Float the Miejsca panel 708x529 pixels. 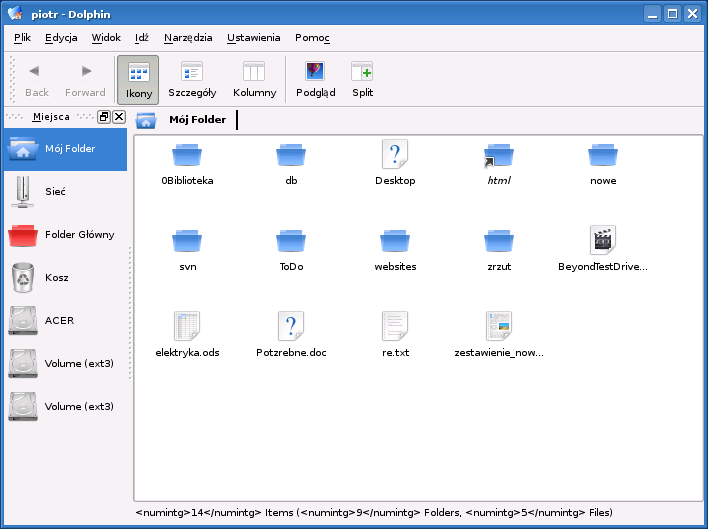pyautogui.click(x=104, y=117)
